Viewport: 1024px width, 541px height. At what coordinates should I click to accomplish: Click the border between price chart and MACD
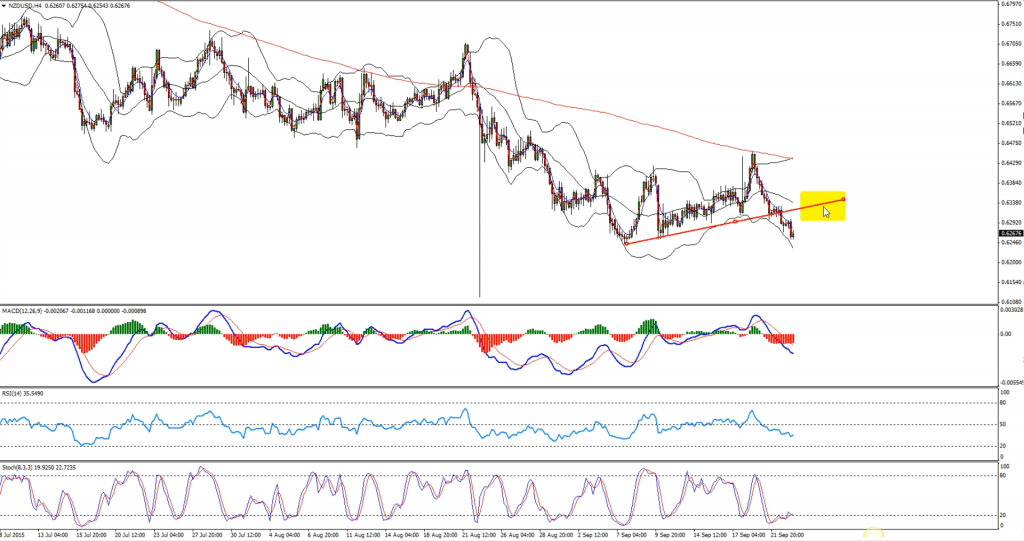(x=500, y=305)
